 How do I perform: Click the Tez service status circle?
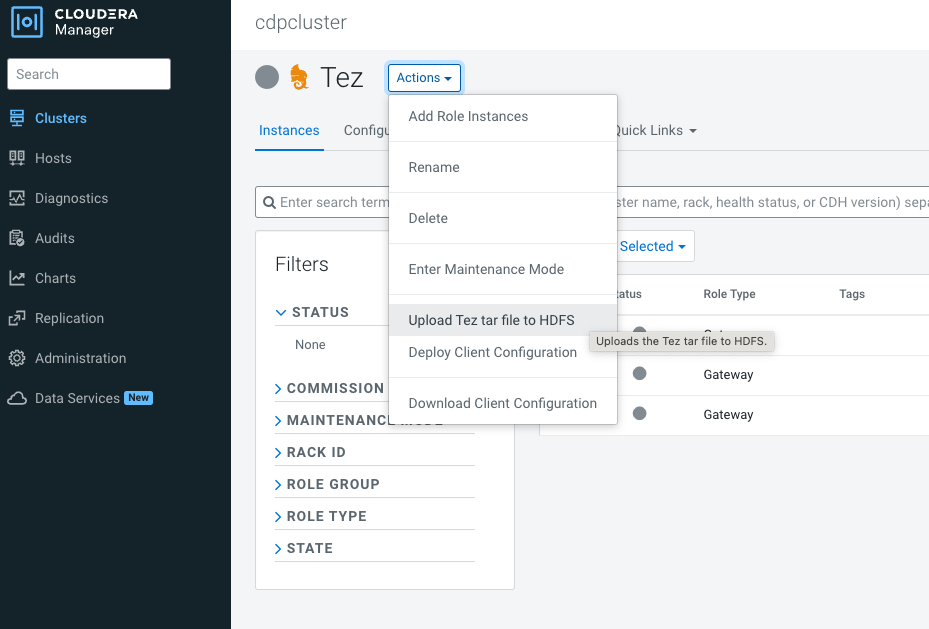click(267, 77)
